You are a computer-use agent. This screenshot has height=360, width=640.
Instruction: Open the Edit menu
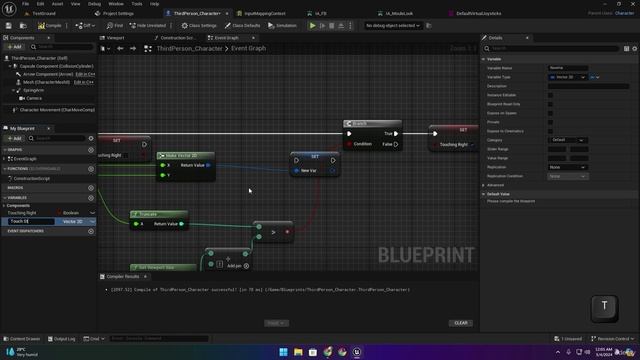click(40, 4)
